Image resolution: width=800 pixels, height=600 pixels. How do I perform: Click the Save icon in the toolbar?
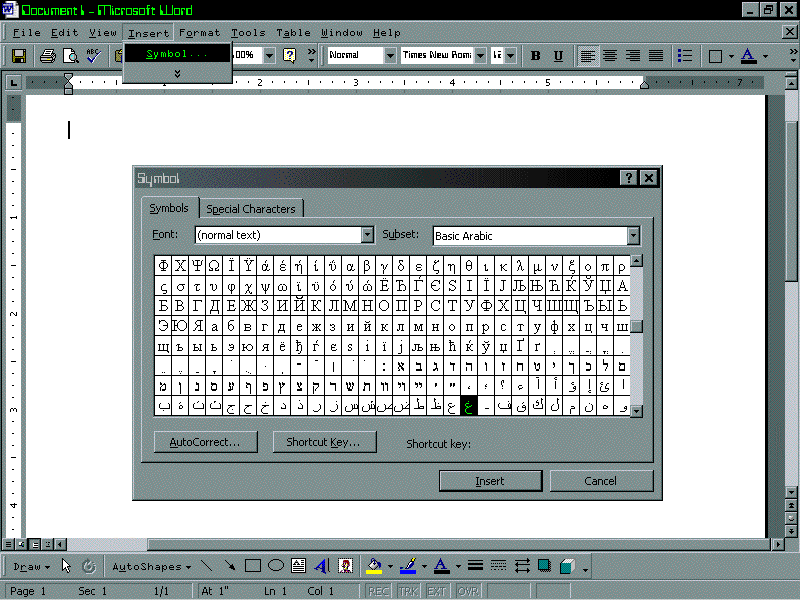tap(19, 56)
